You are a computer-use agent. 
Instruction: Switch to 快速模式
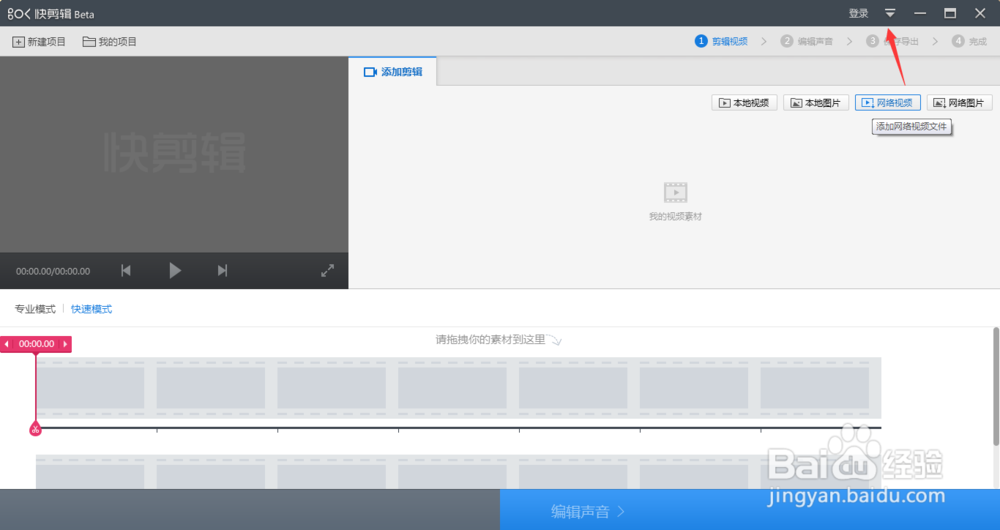91,309
